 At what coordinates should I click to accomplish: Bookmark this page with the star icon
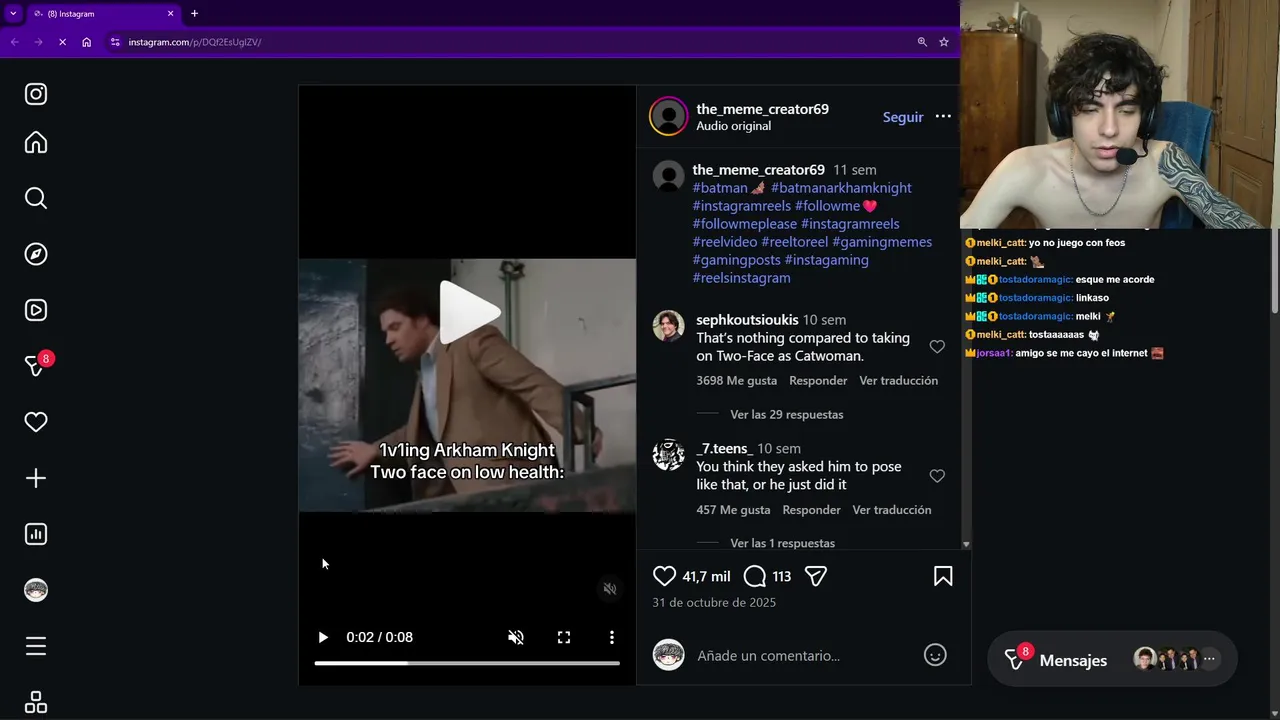coord(943,42)
